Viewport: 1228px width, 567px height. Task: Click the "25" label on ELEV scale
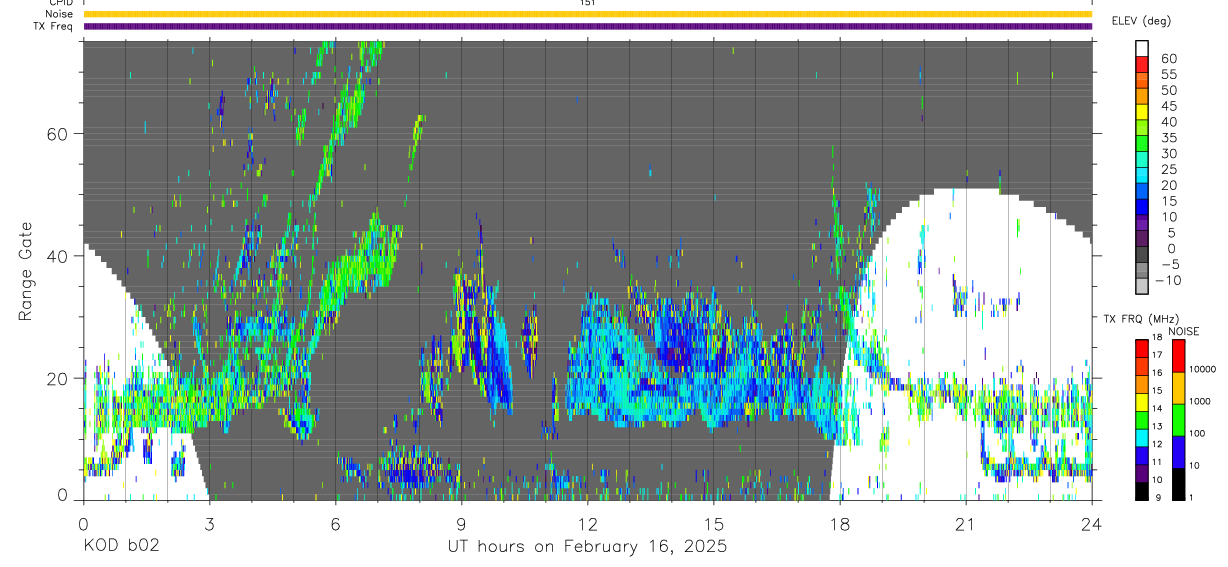[x=1168, y=170]
